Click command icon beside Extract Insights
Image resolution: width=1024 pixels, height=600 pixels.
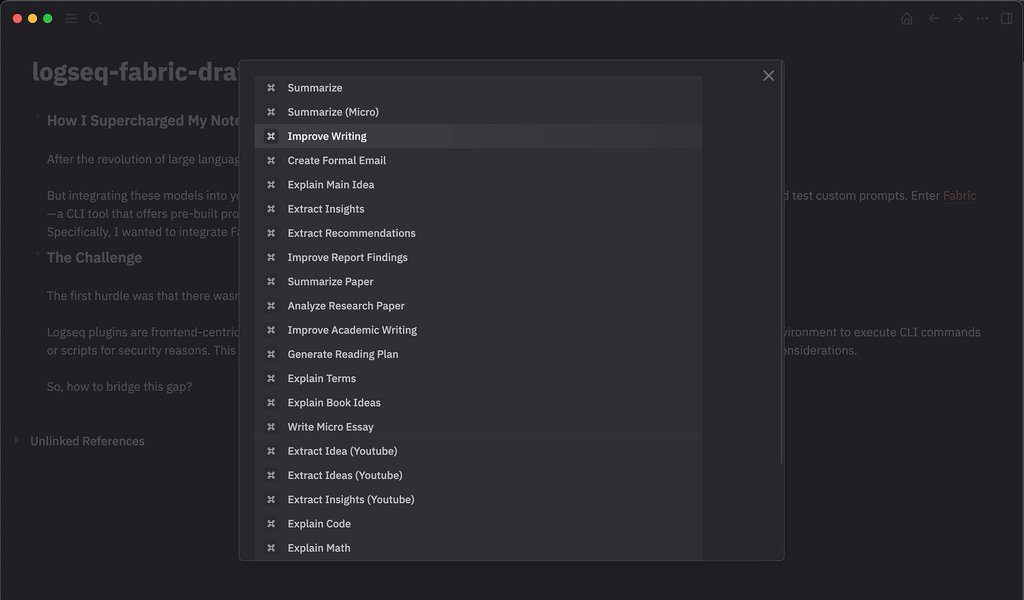point(271,208)
